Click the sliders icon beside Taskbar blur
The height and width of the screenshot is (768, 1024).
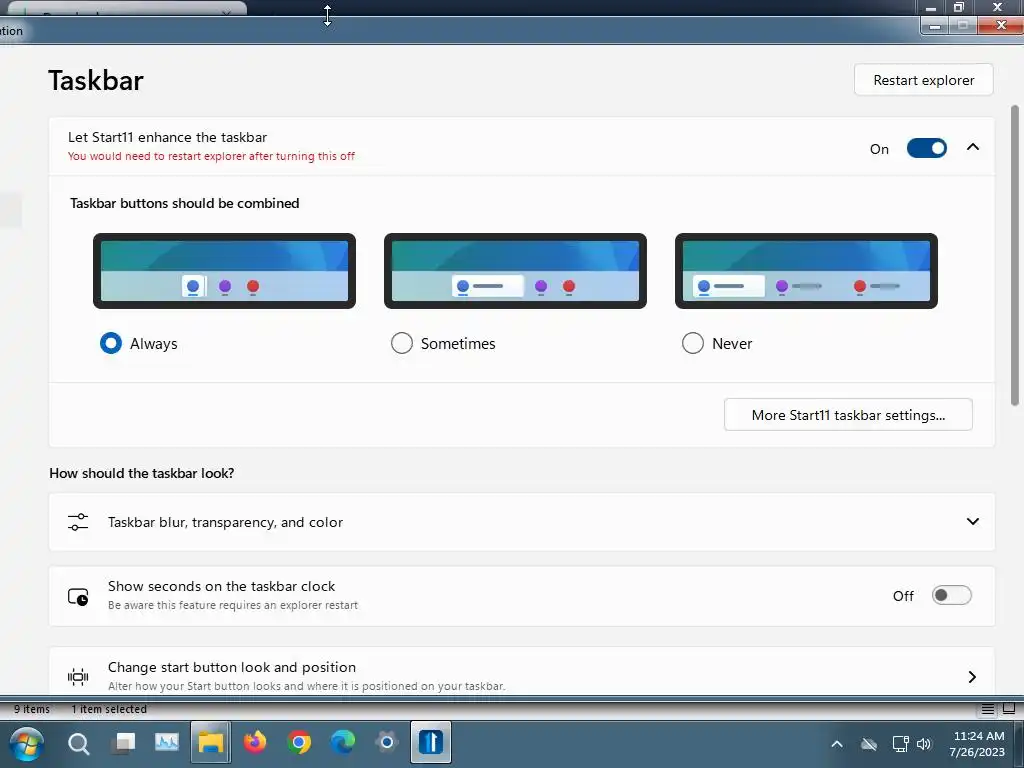coord(78,522)
